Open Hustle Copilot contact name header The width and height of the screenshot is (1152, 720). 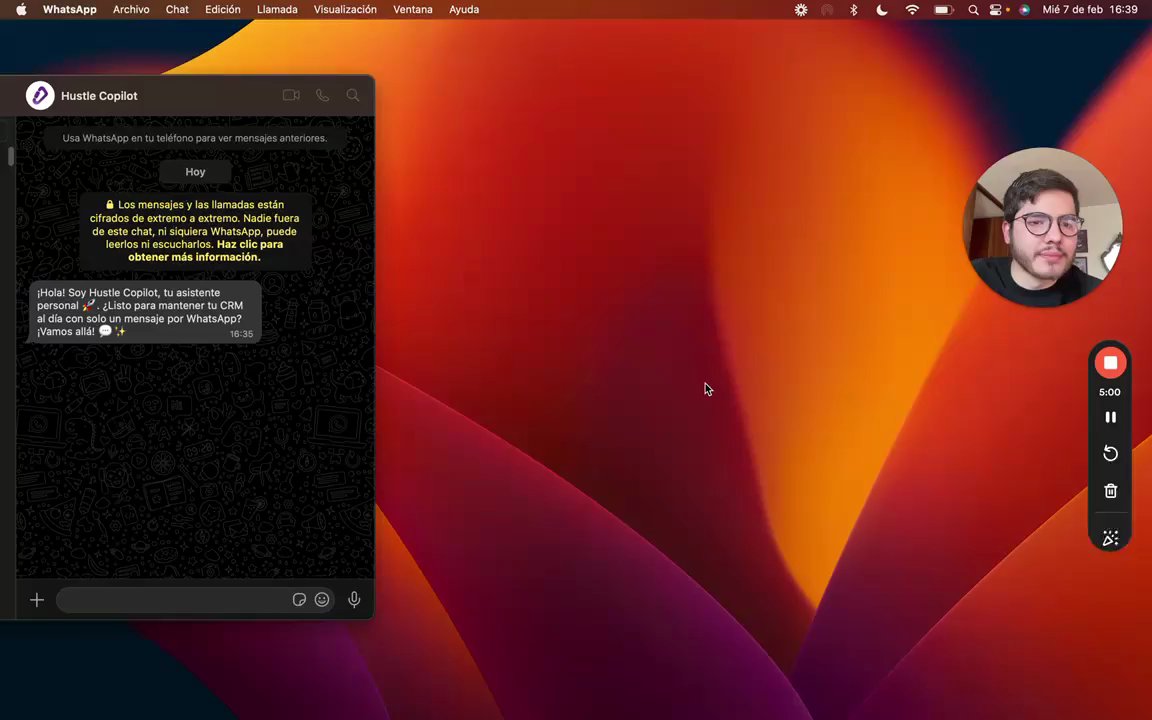point(99,96)
